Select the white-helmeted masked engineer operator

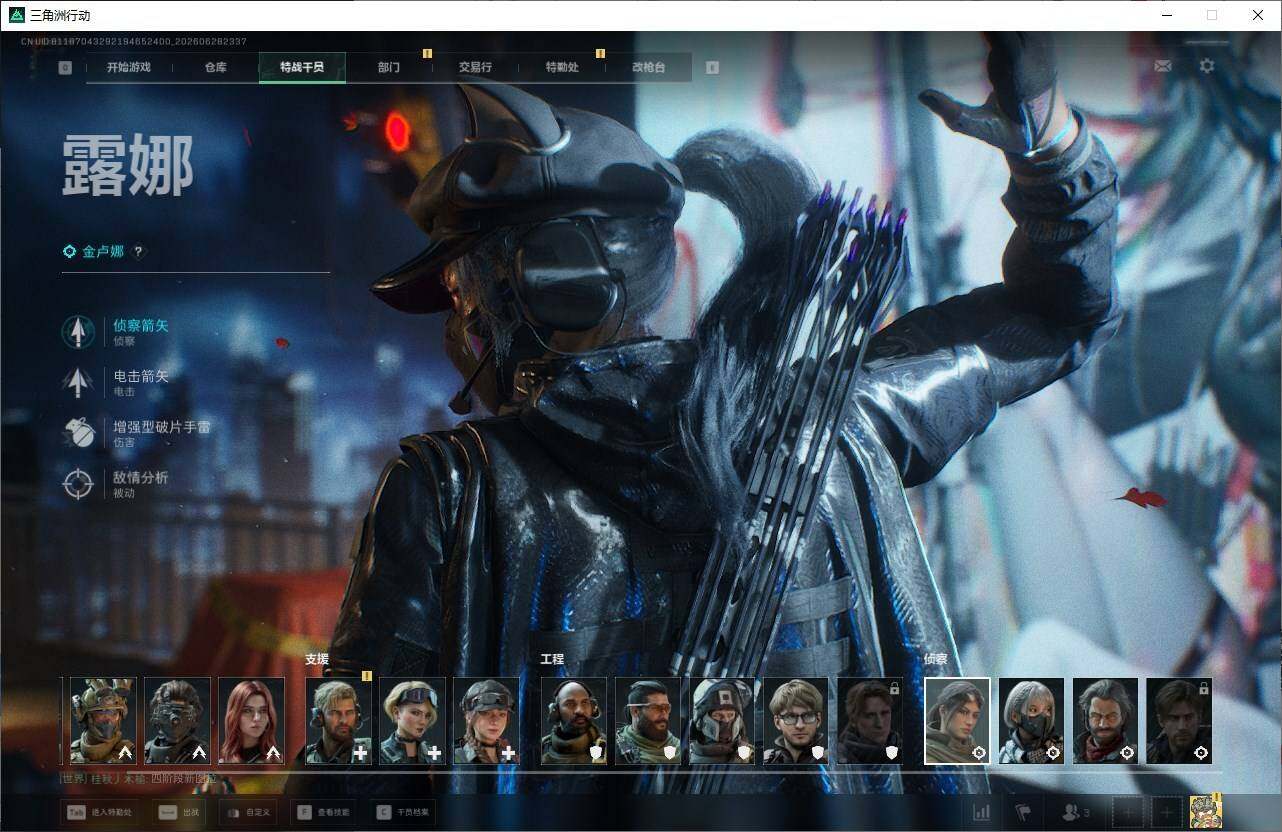[722, 721]
